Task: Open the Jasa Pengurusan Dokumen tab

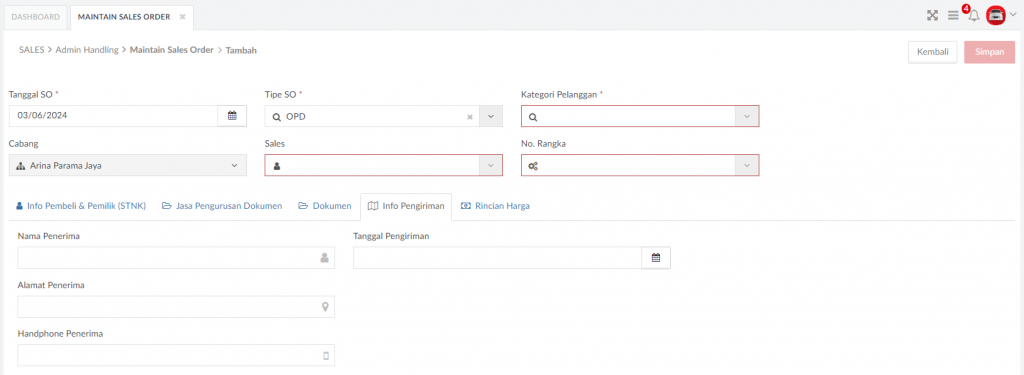Action: coord(222,206)
